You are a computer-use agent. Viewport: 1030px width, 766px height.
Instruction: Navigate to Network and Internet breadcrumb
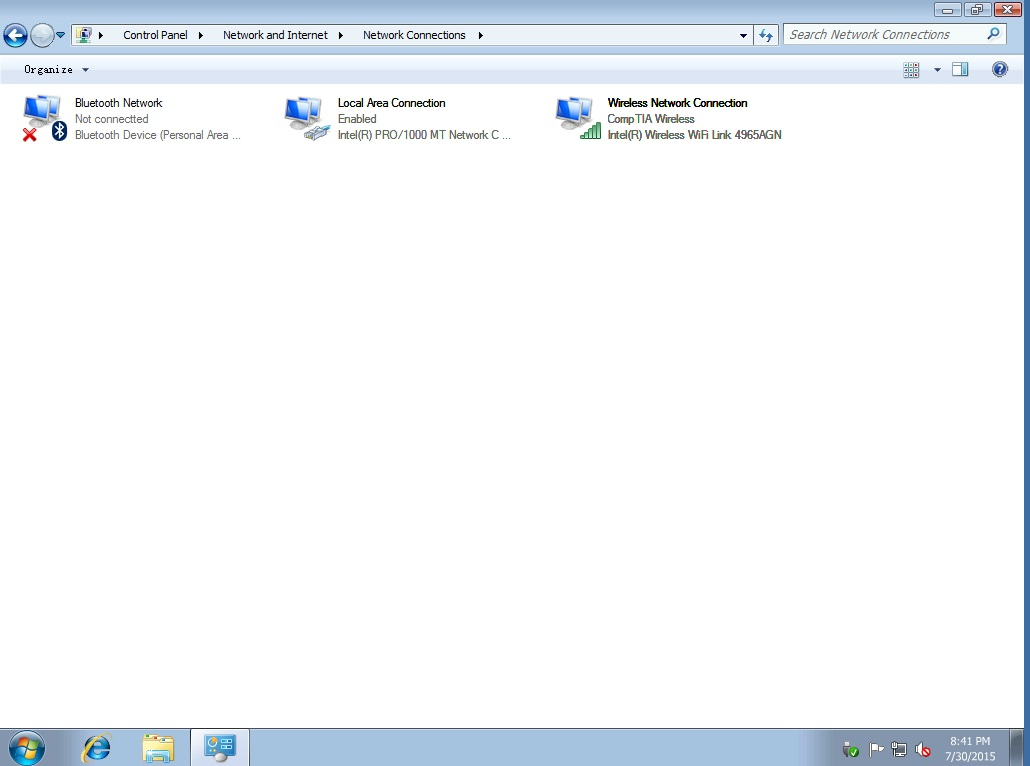[x=275, y=35]
